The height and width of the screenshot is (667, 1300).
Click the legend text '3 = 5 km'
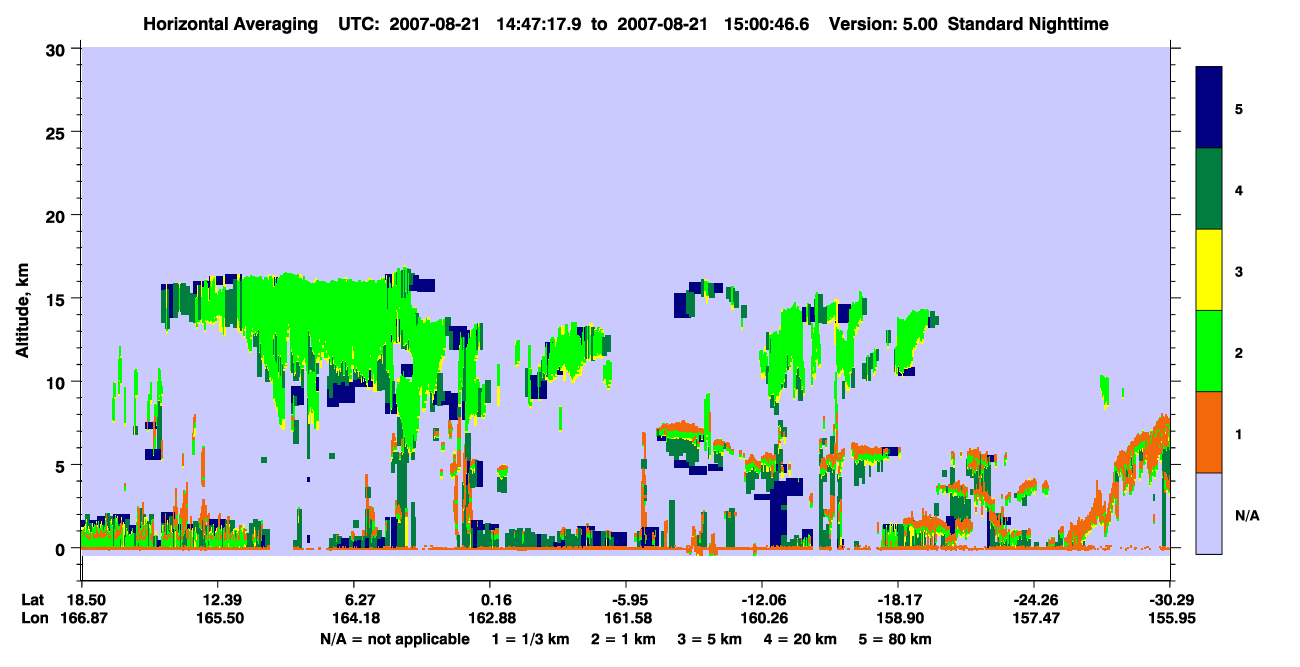710,639
